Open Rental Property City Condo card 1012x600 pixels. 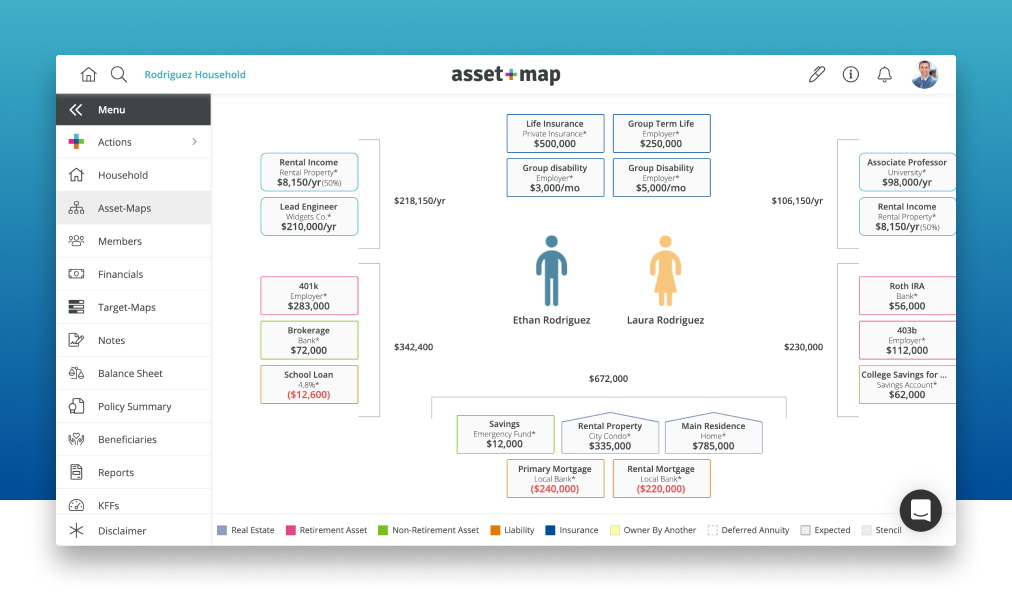coord(610,433)
